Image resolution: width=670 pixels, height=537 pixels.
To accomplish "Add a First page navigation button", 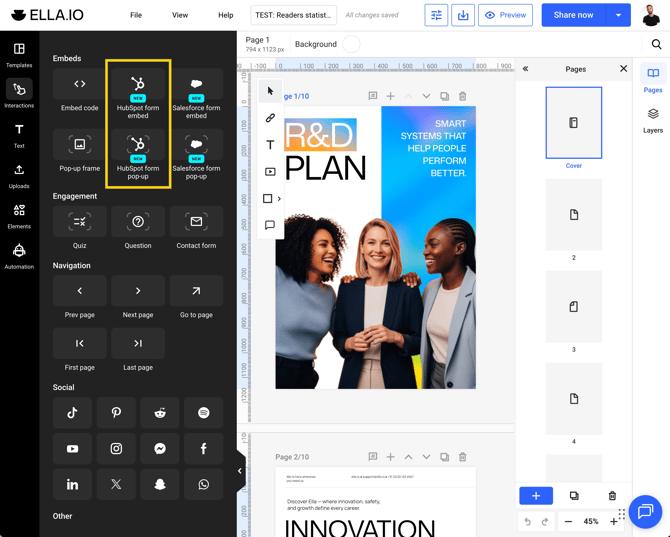I will click(79, 343).
